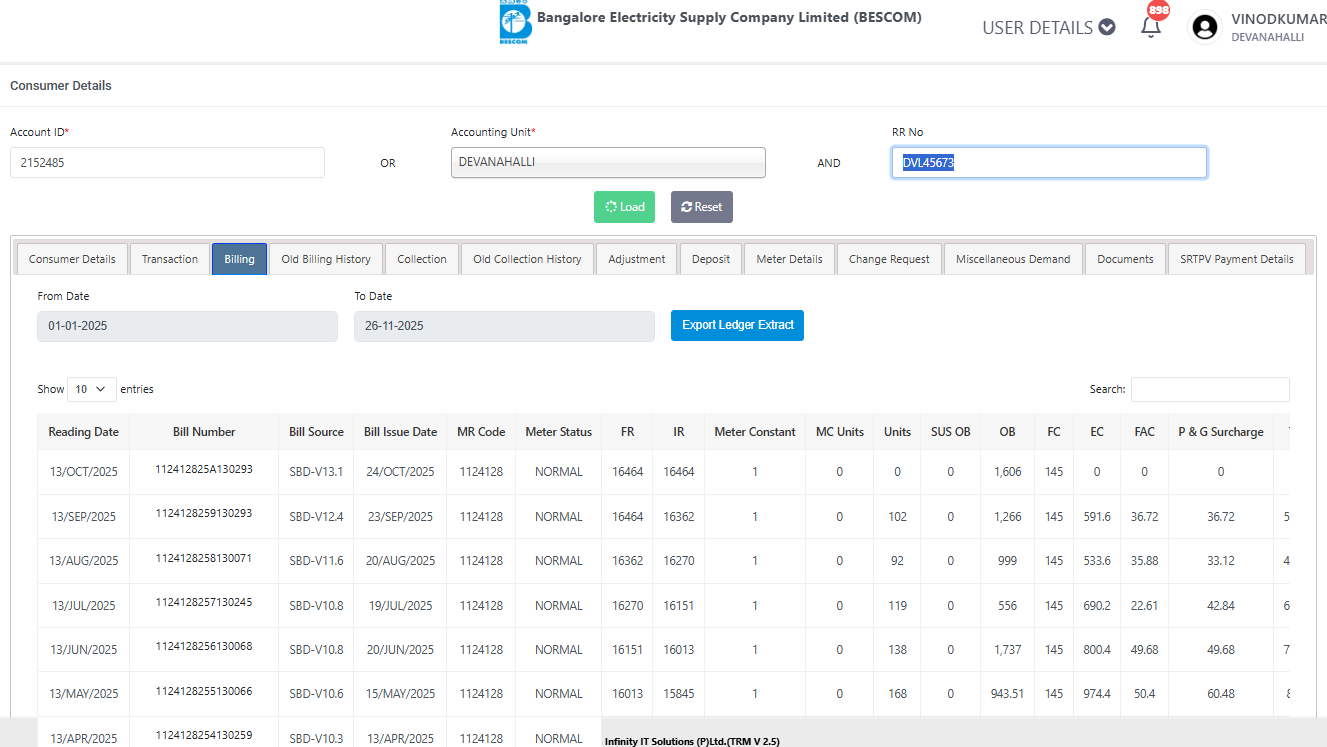Screen dimensions: 1327x747
Task: Select the Old Billing History tab
Action: pos(326,259)
